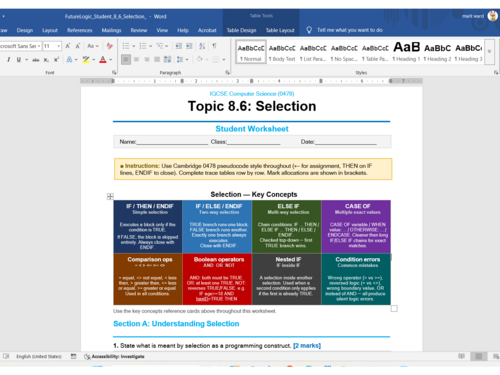Increase paragraph indent
500x375 pixels.
click(x=189, y=46)
